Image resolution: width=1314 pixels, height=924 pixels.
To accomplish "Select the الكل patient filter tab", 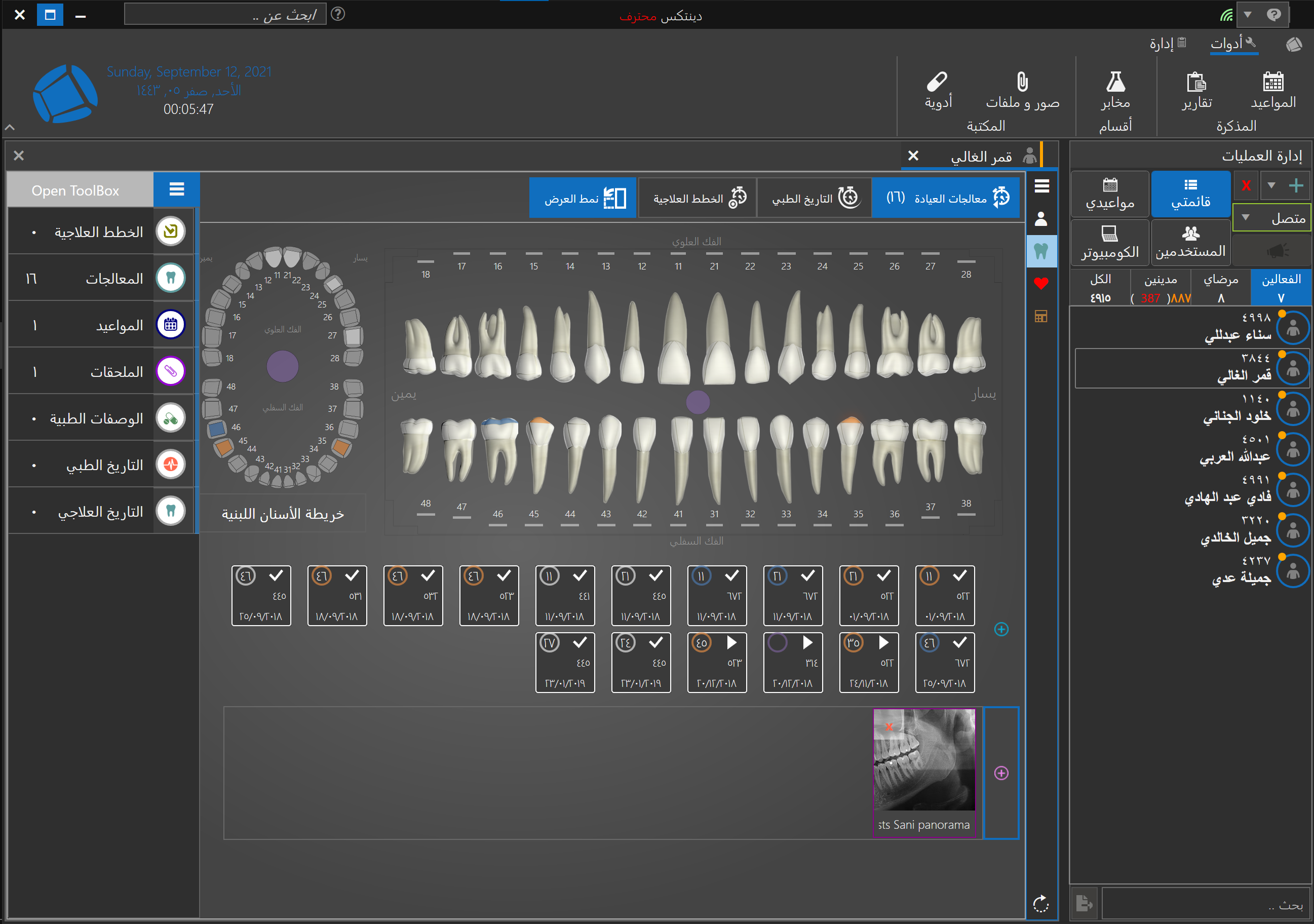I will pyautogui.click(x=1100, y=287).
